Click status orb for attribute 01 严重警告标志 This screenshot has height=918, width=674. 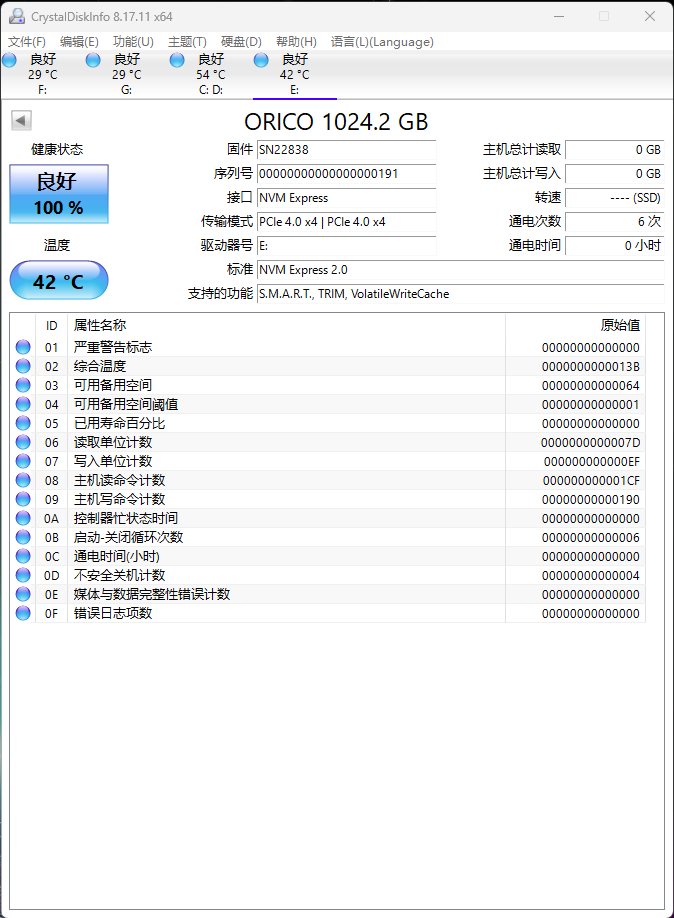point(23,347)
